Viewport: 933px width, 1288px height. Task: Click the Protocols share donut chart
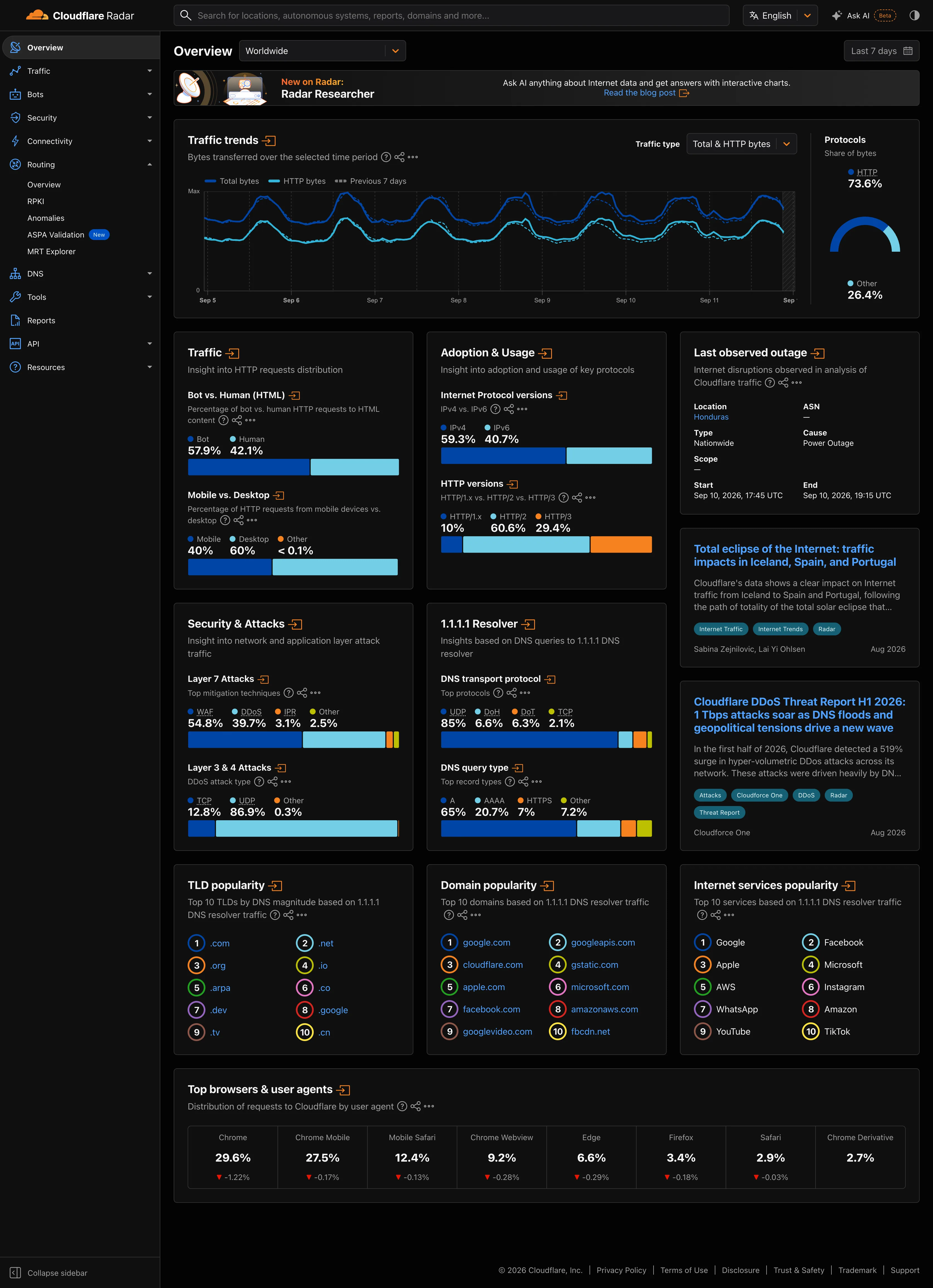click(x=865, y=234)
